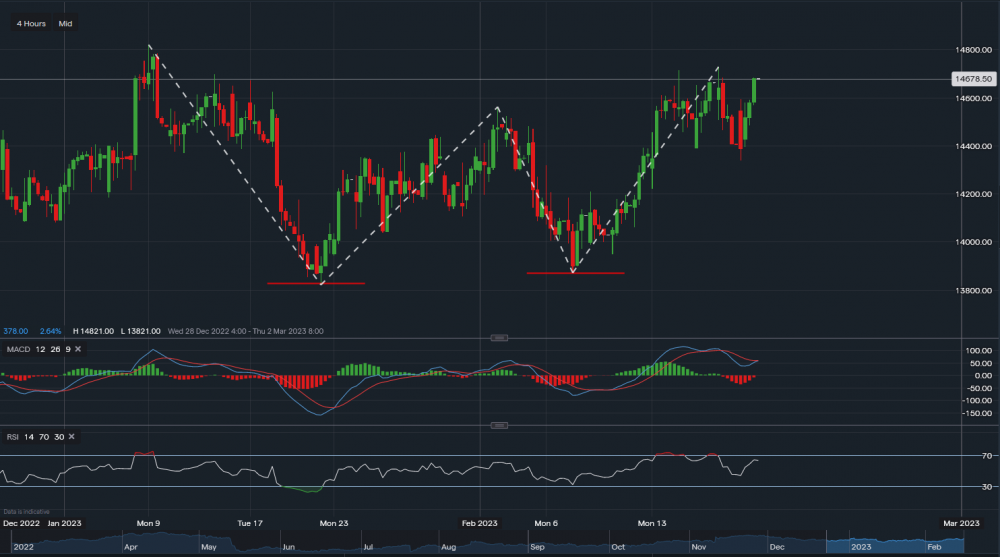Image resolution: width=1000 pixels, height=557 pixels.
Task: Close the MACD indicator with its X
Action: (78, 348)
